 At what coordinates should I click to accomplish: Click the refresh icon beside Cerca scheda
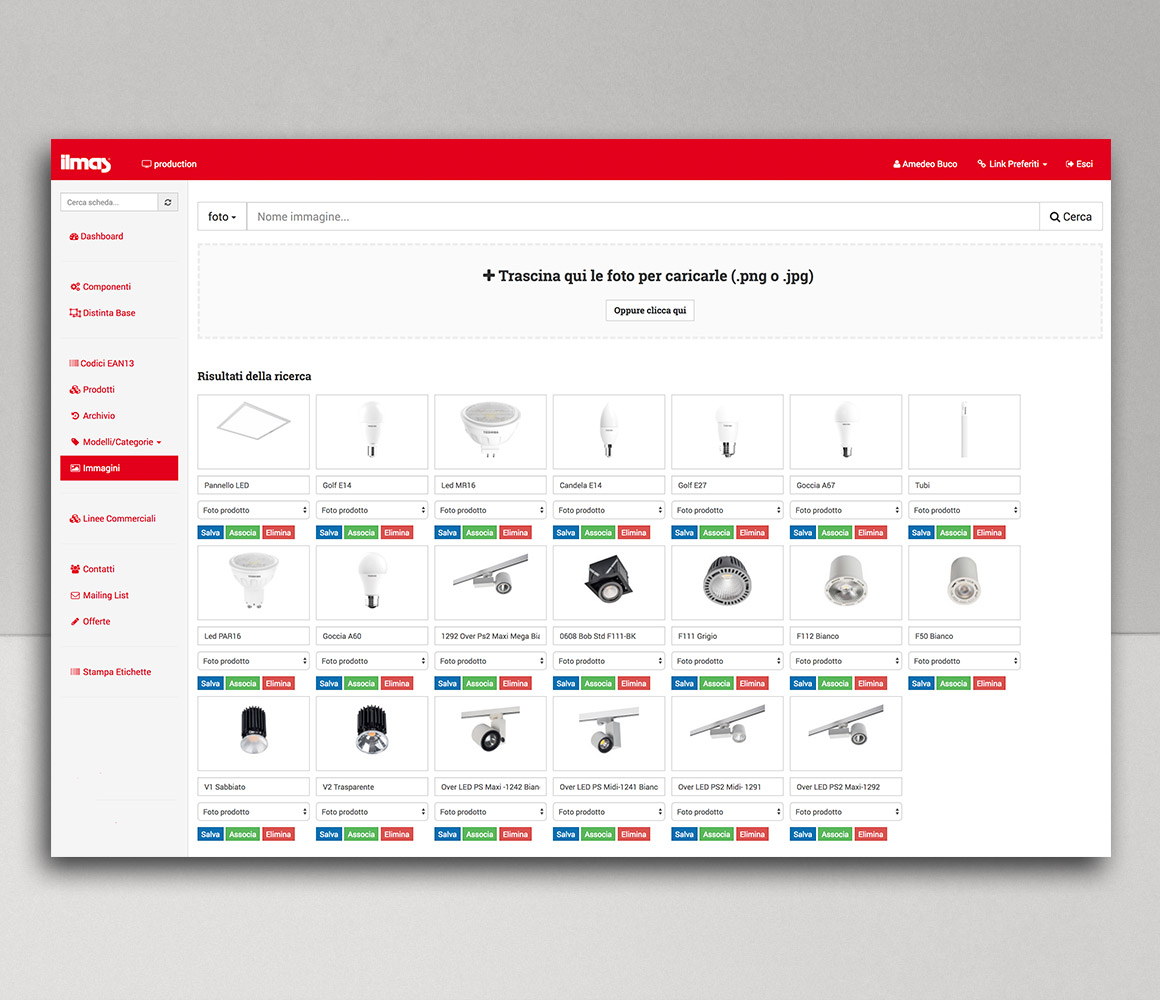click(x=167, y=202)
